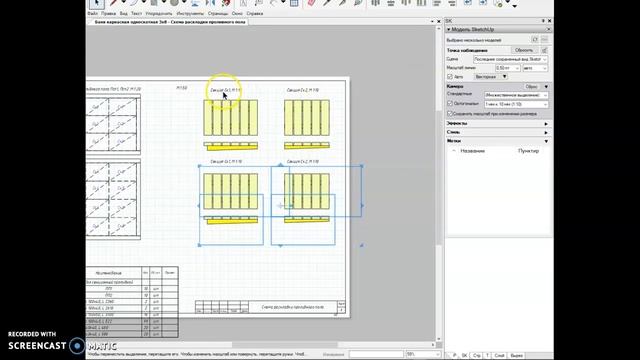Open the Line tool dropdown arrow
Image resolution: width=640 pixels, height=360 pixels.
pos(124,2)
